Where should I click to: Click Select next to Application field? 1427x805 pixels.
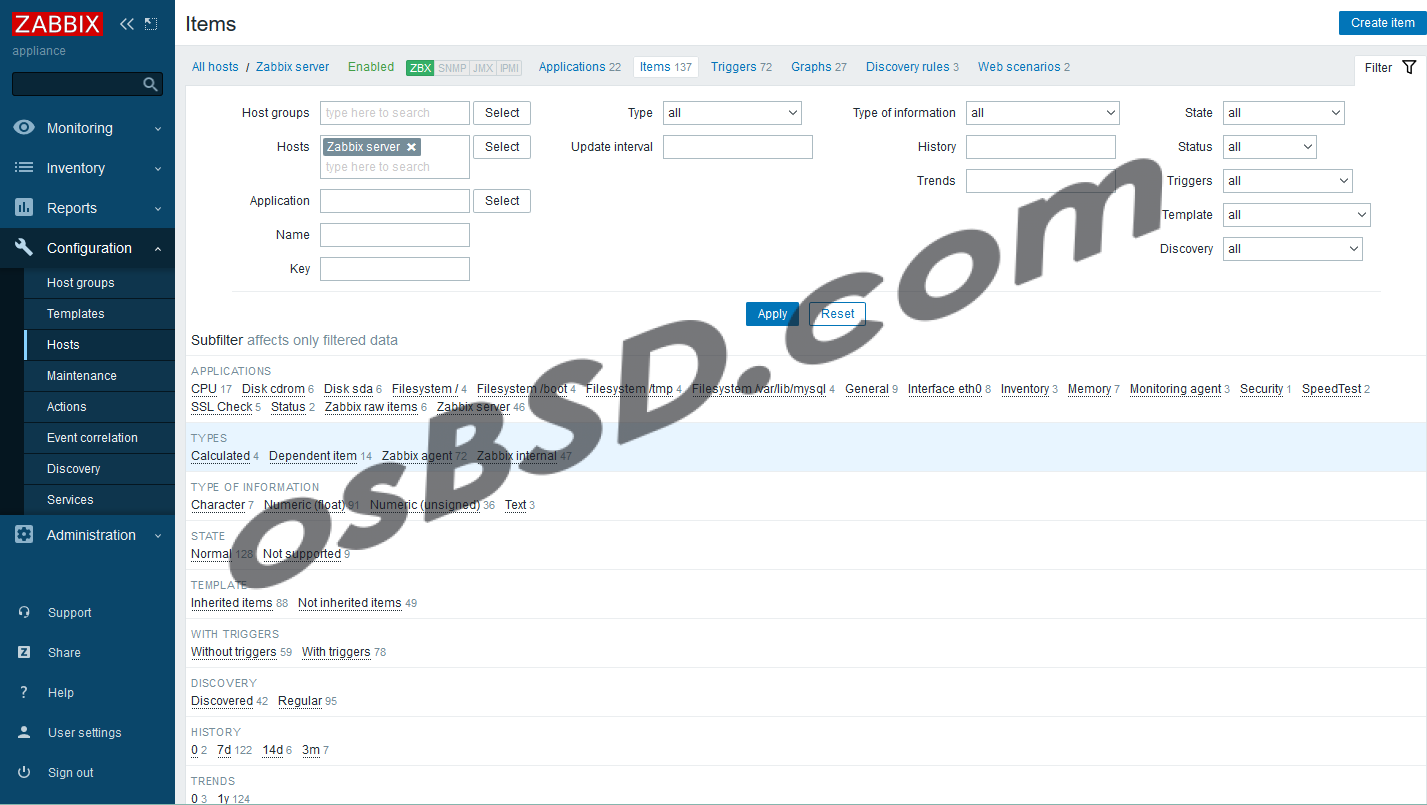tap(502, 201)
